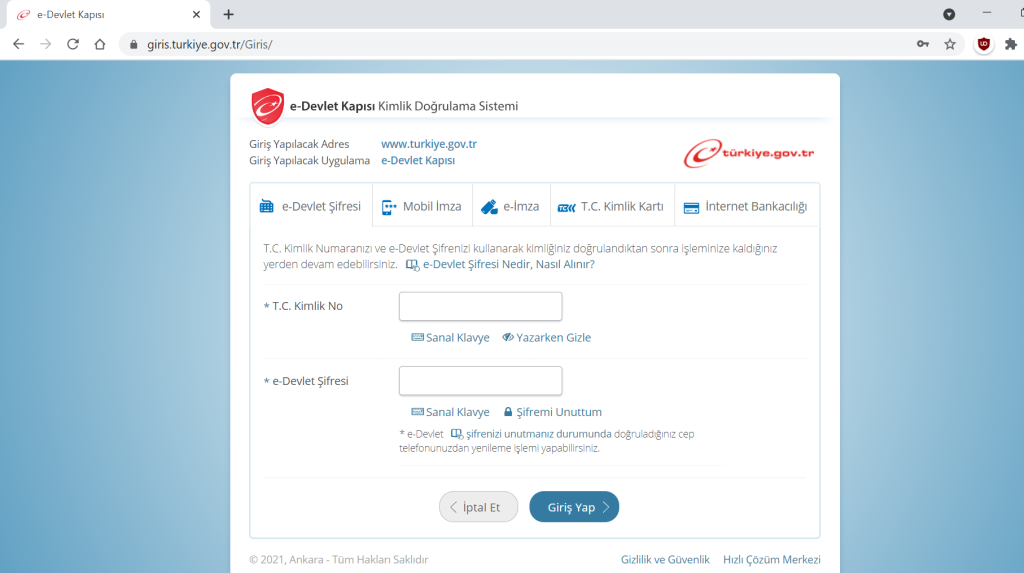Open the extensions puzzle piece menu
Screen dimensions: 1024x573
pos(1010,44)
